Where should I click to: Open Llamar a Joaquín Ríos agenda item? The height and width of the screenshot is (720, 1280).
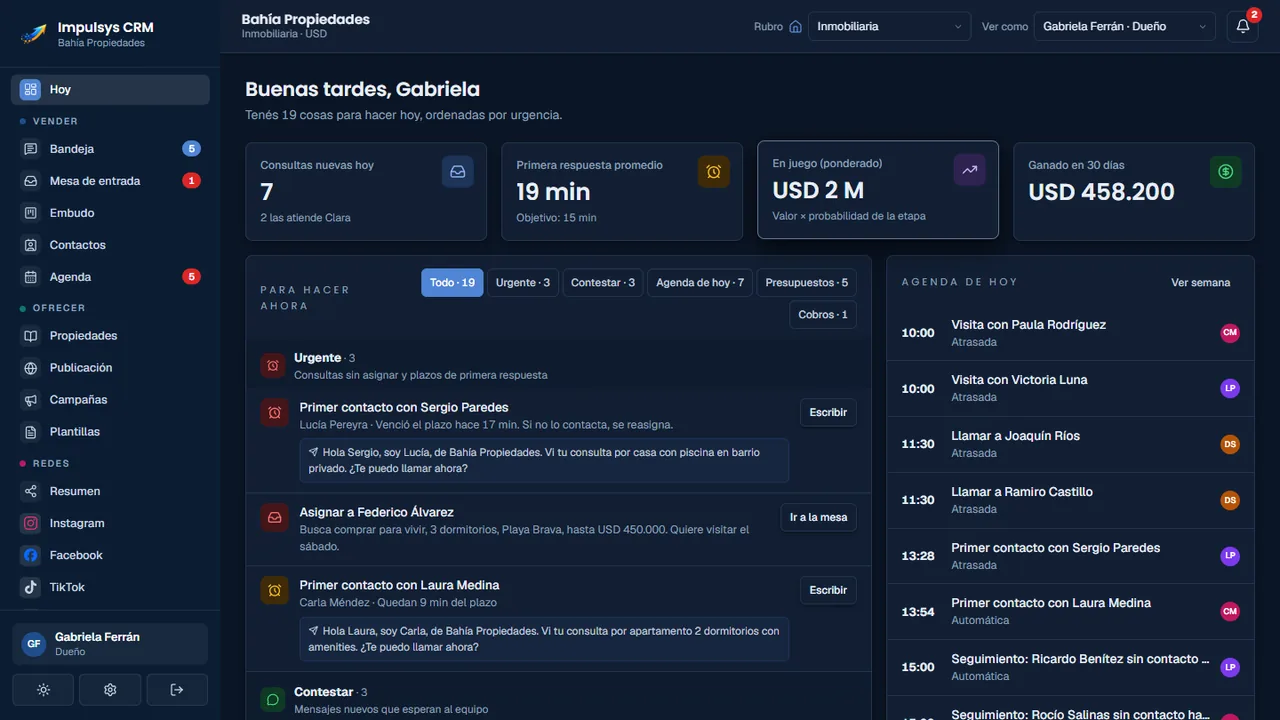tap(1070, 444)
